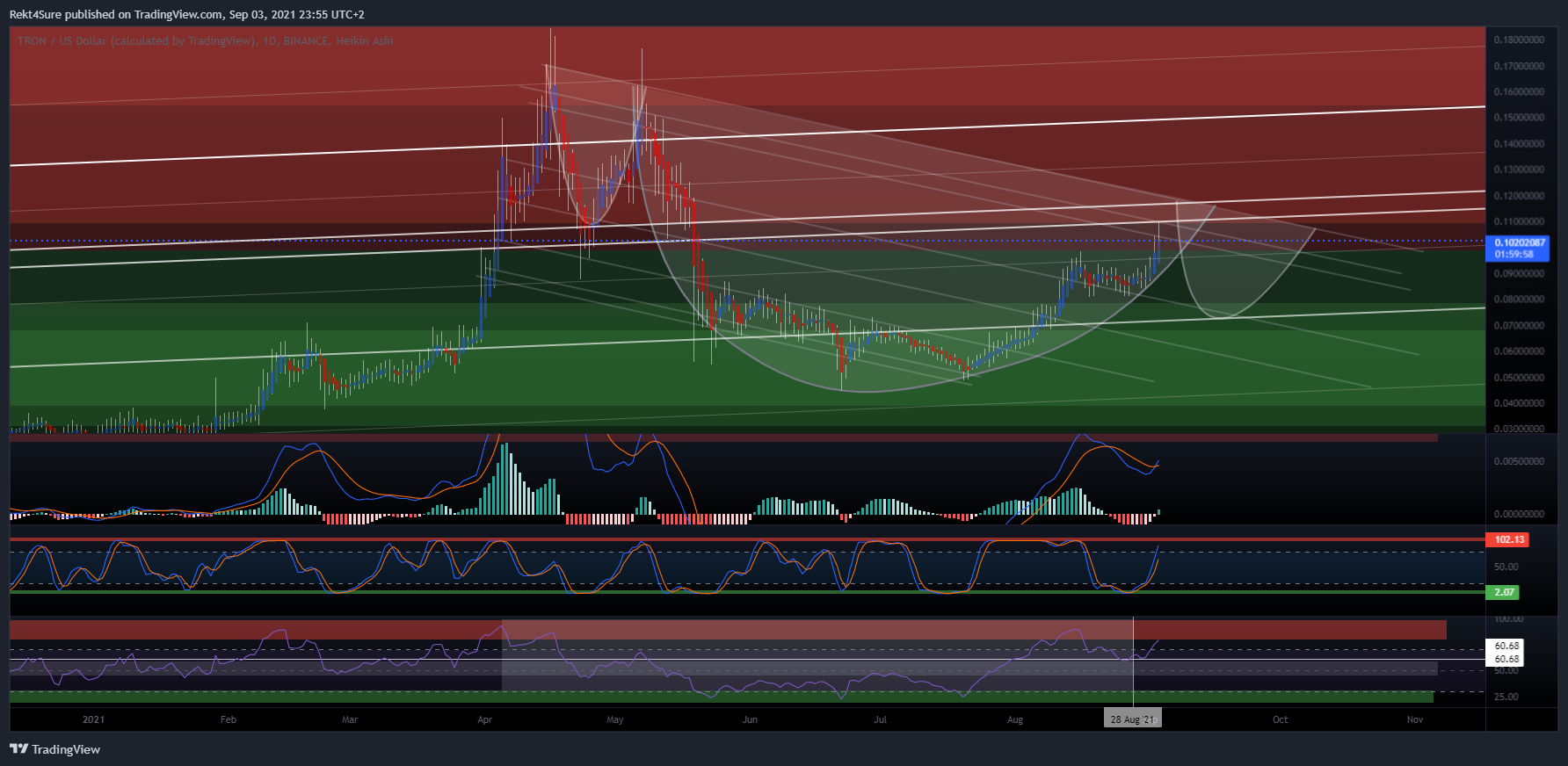Click the MACD pane 0.00000000 scale label

[1519, 514]
